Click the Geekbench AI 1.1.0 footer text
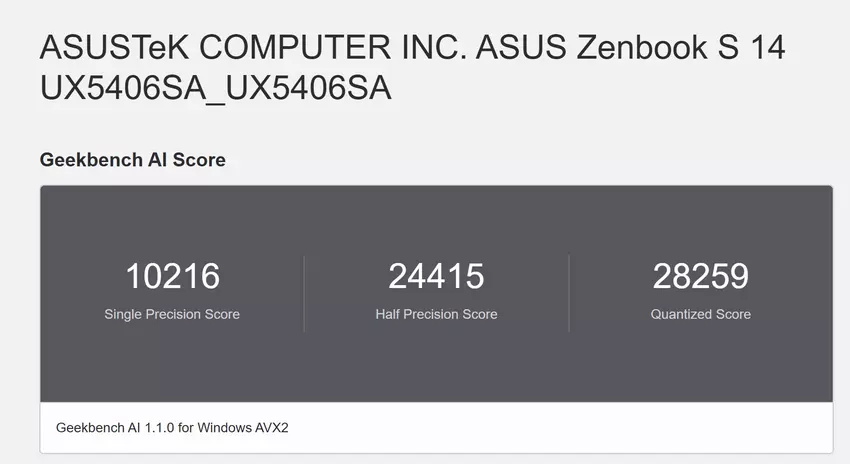The width and height of the screenshot is (850, 464). (x=173, y=428)
